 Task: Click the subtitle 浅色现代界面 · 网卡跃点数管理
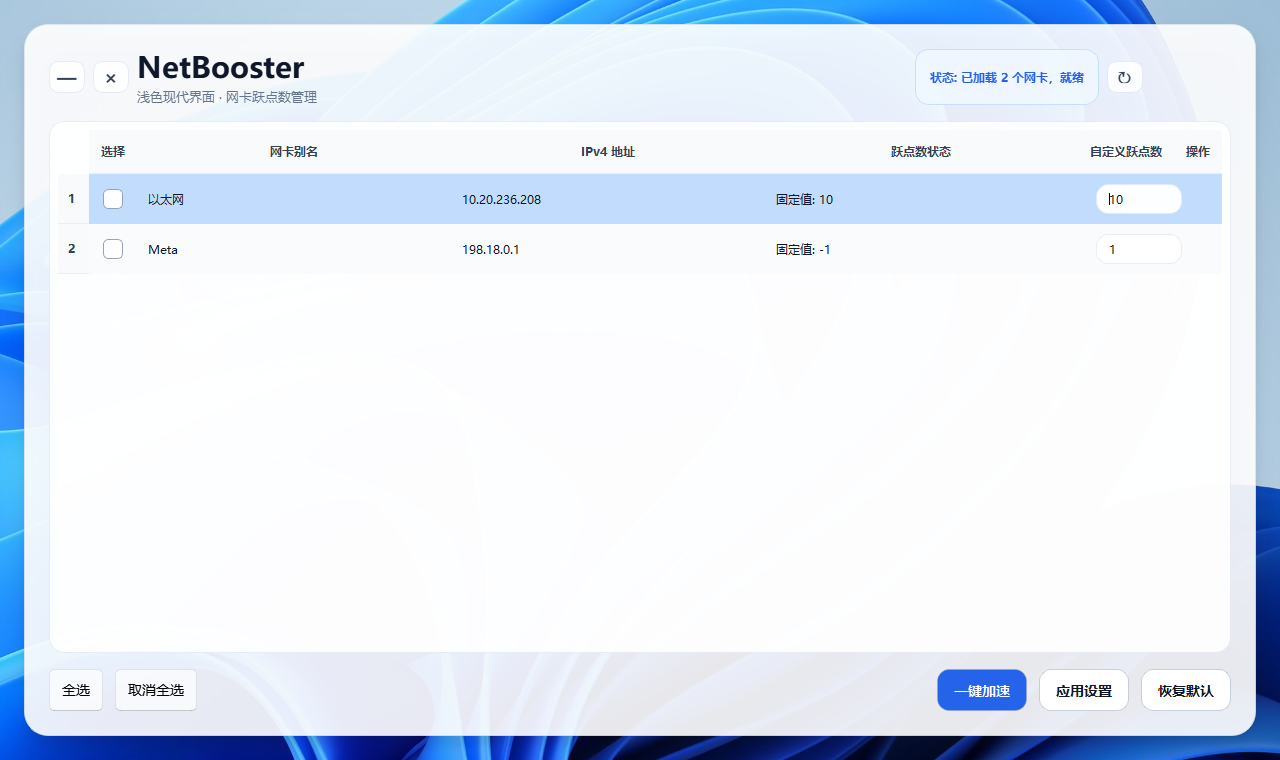click(x=227, y=97)
